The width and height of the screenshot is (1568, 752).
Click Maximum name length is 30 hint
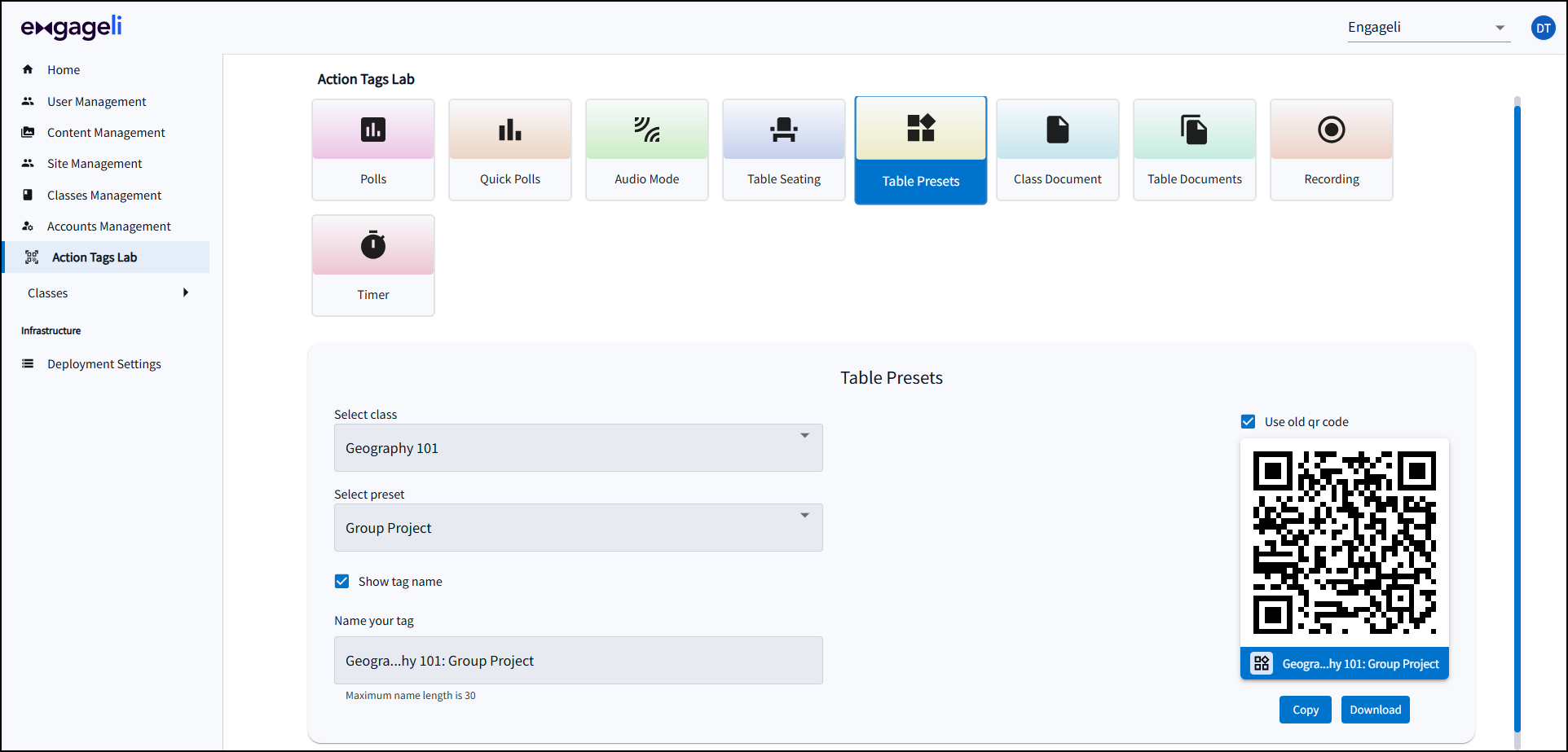click(411, 695)
